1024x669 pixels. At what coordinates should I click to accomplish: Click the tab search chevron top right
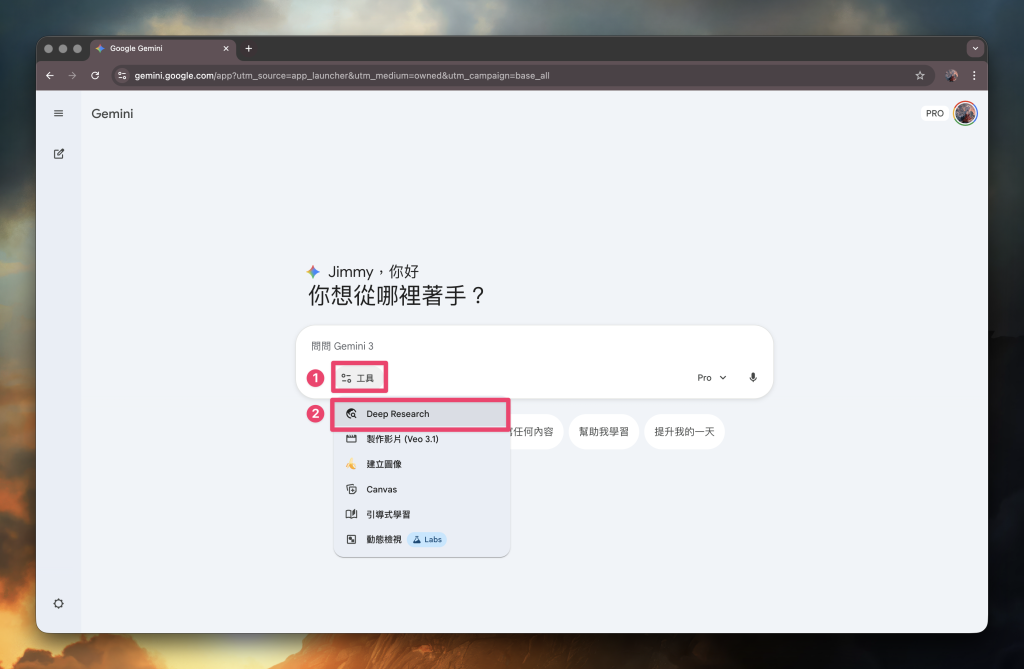975,47
